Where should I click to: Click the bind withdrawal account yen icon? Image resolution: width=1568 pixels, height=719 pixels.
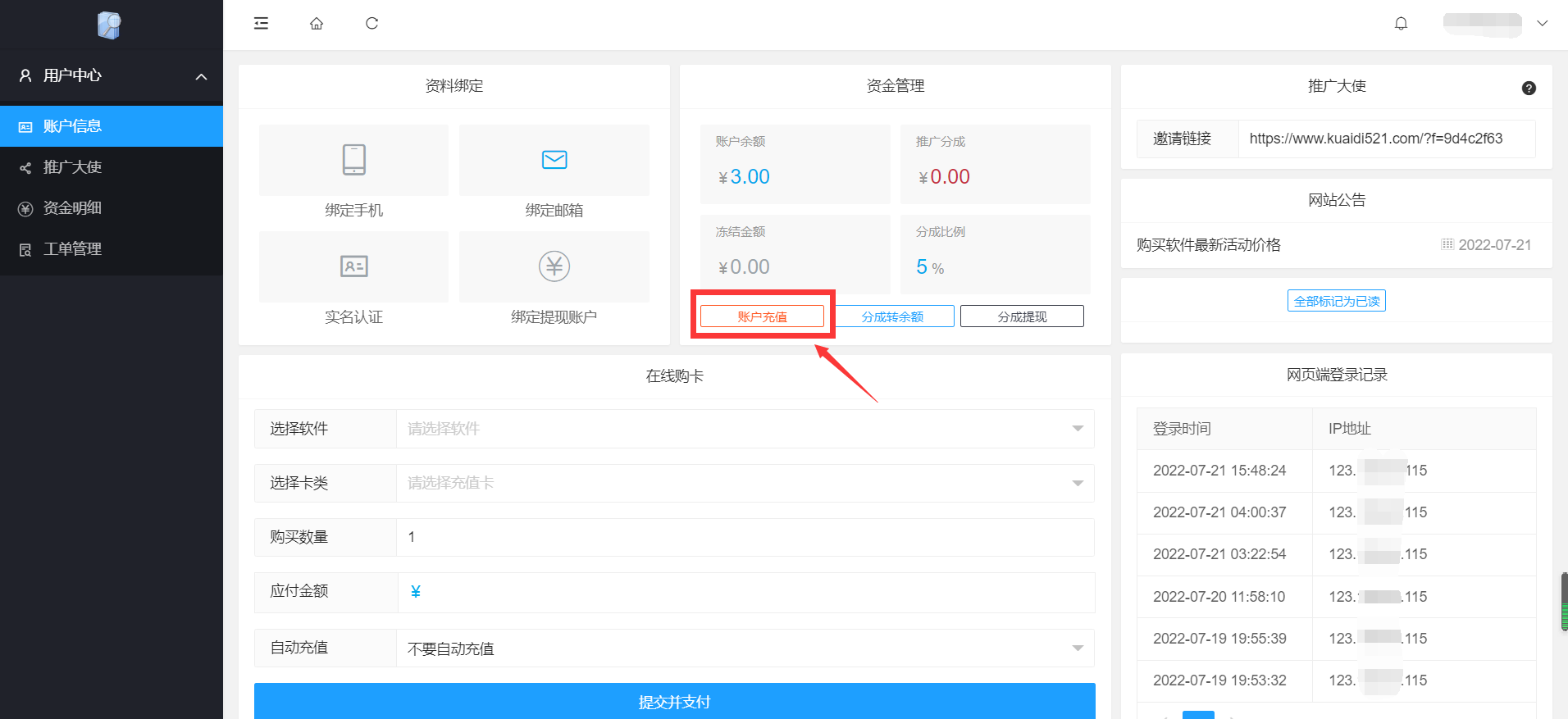pyautogui.click(x=554, y=266)
